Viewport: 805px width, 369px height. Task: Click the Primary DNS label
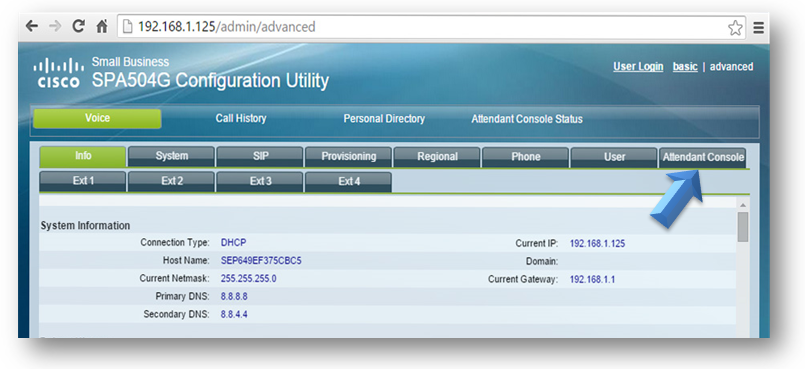coord(182,296)
